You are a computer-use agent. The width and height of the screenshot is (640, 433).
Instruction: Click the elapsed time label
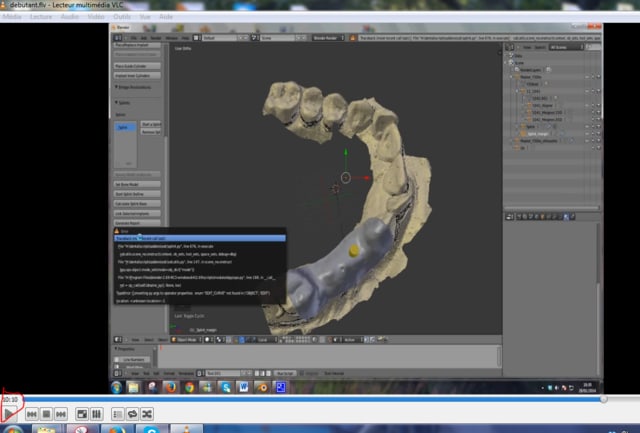coord(10,399)
